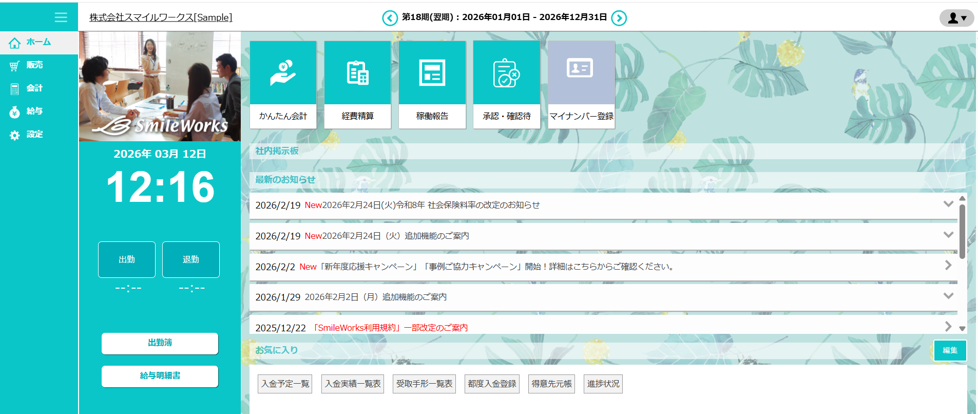Expand the 社会保険料率の改定 notice
978x414 pixels.
click(x=948, y=204)
